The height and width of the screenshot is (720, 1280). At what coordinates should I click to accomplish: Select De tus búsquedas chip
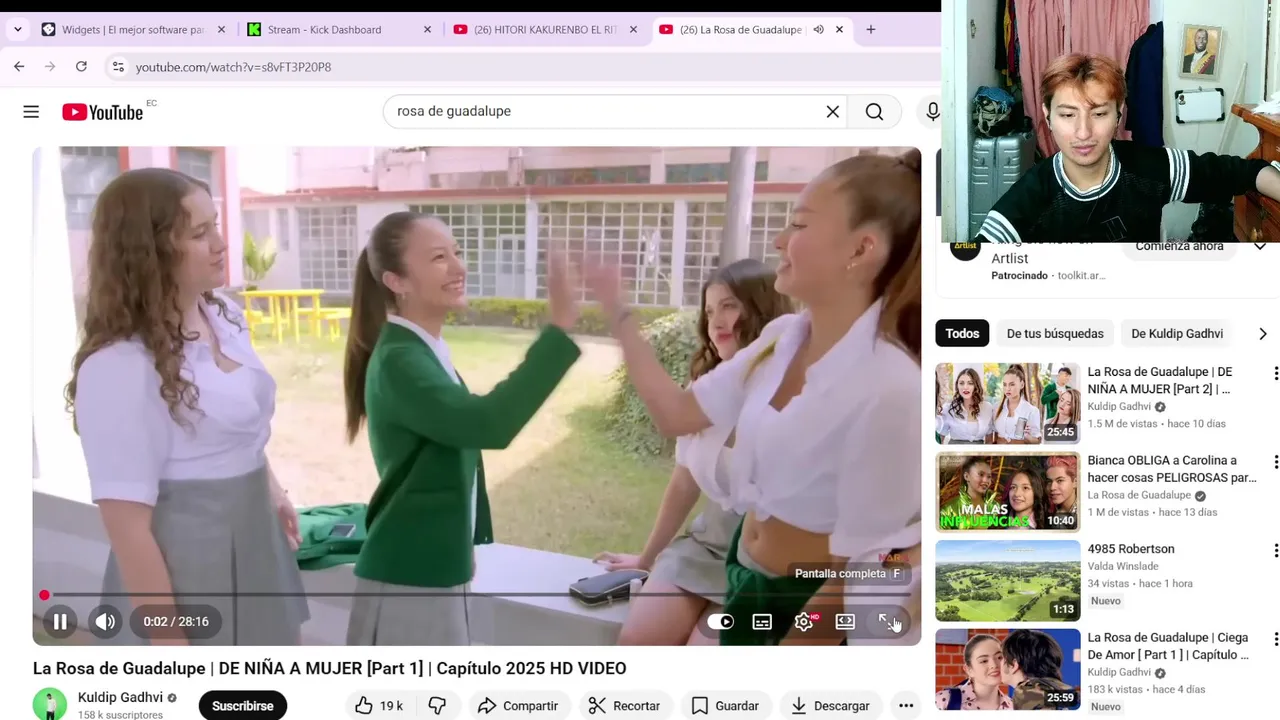coord(1055,333)
